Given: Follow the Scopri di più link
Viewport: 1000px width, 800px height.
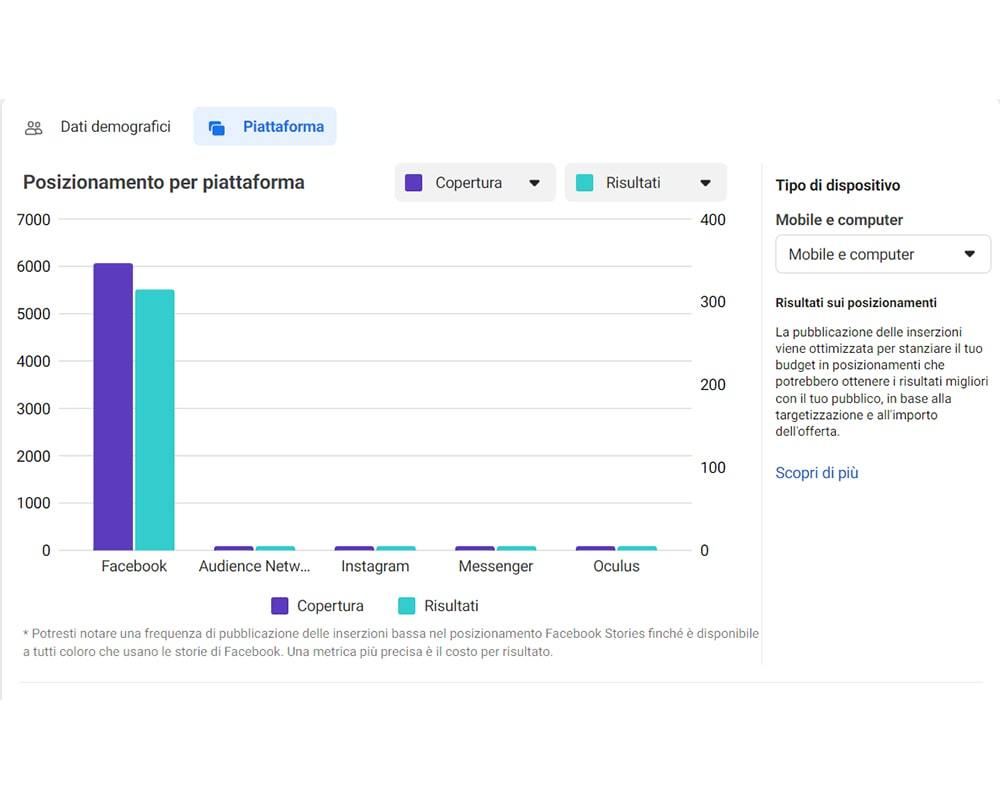Looking at the screenshot, I should coord(817,473).
